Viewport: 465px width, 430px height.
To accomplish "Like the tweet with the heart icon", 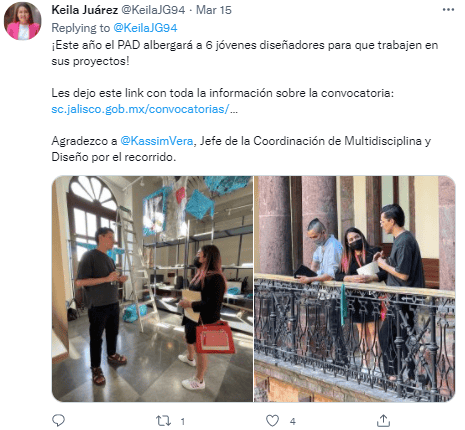I will [272, 421].
